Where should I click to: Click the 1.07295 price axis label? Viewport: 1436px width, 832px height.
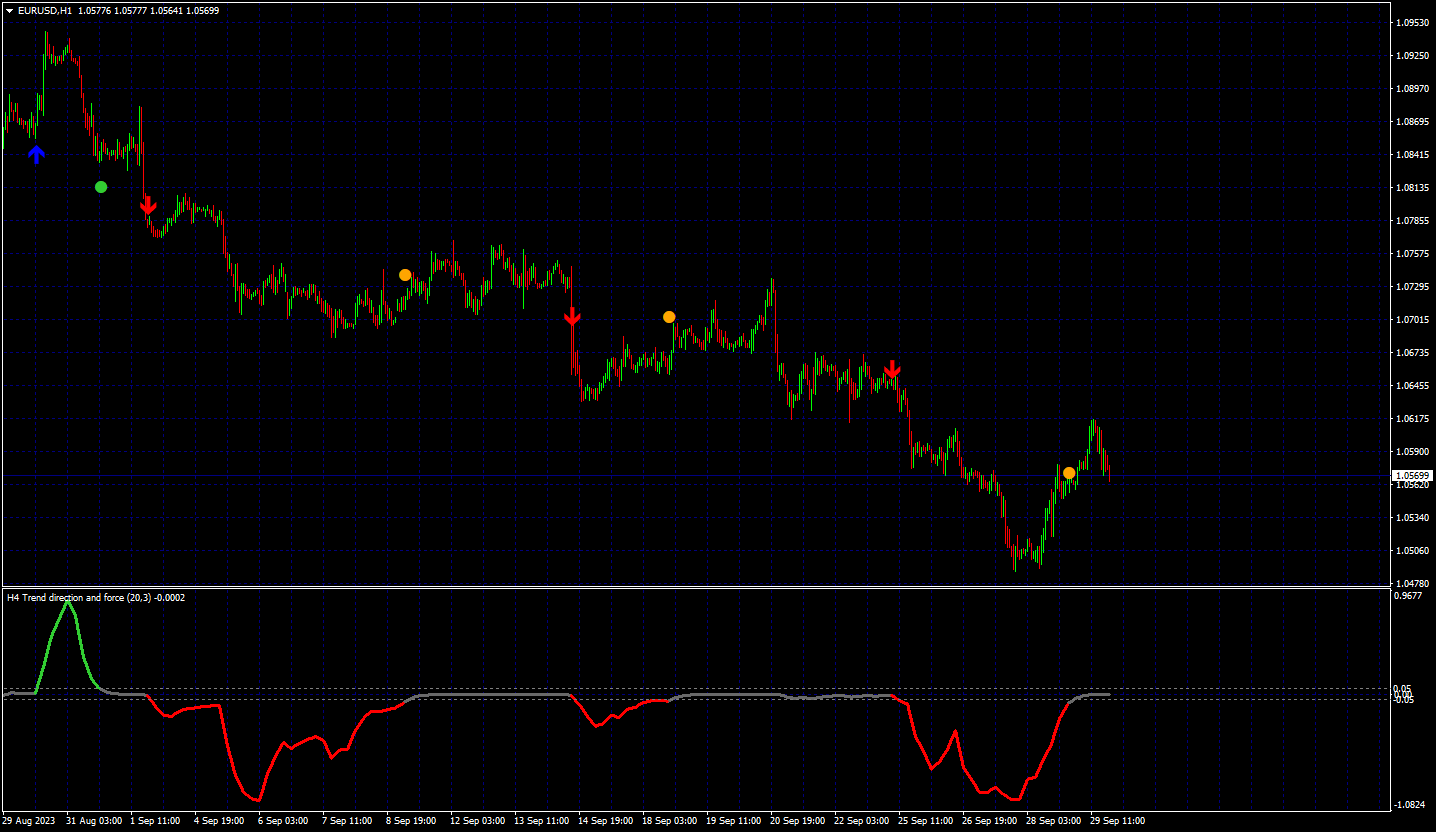coord(1412,286)
